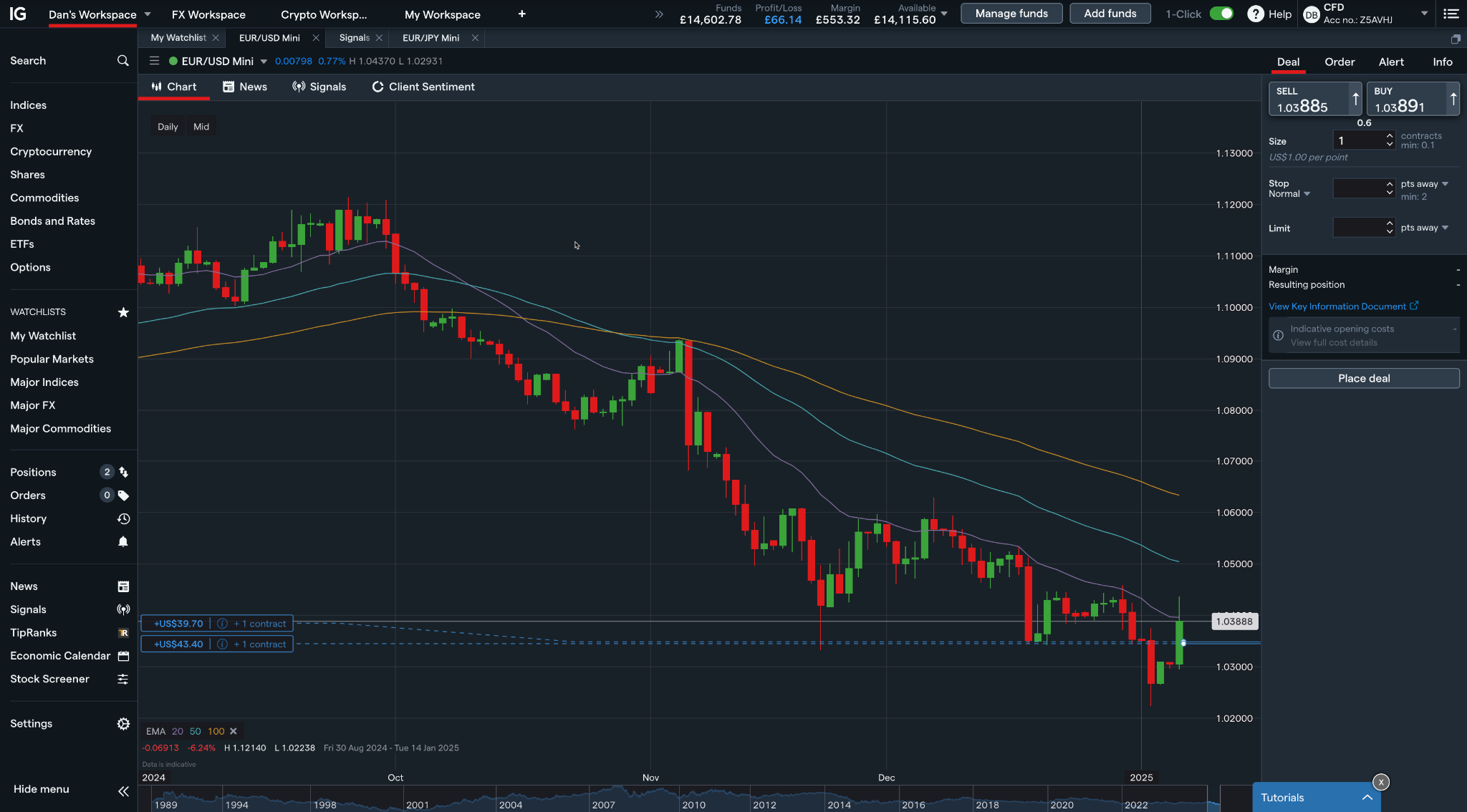
Task: Click the Alerts bell icon
Action: [123, 542]
